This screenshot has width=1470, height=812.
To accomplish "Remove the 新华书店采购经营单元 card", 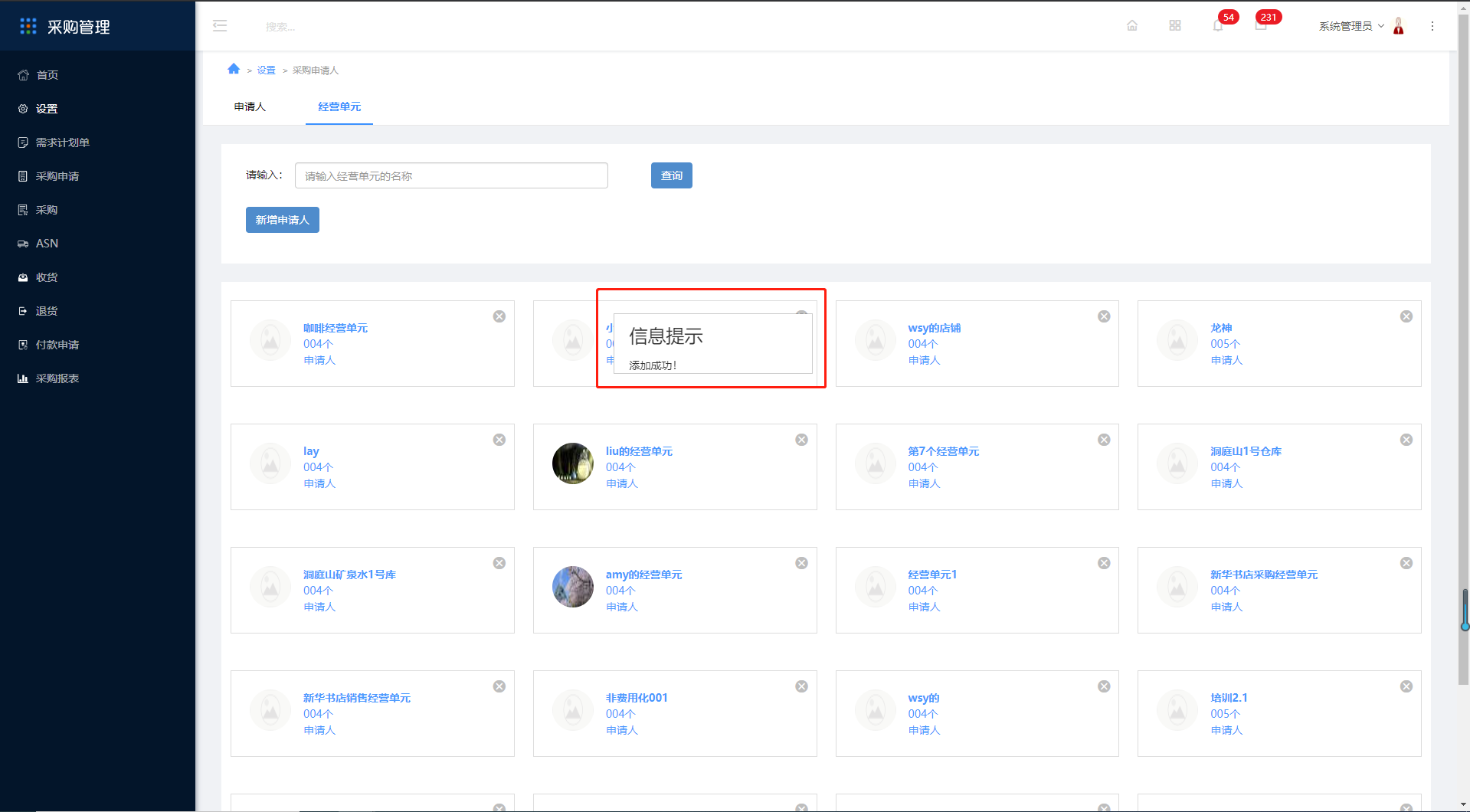I will click(x=1406, y=563).
